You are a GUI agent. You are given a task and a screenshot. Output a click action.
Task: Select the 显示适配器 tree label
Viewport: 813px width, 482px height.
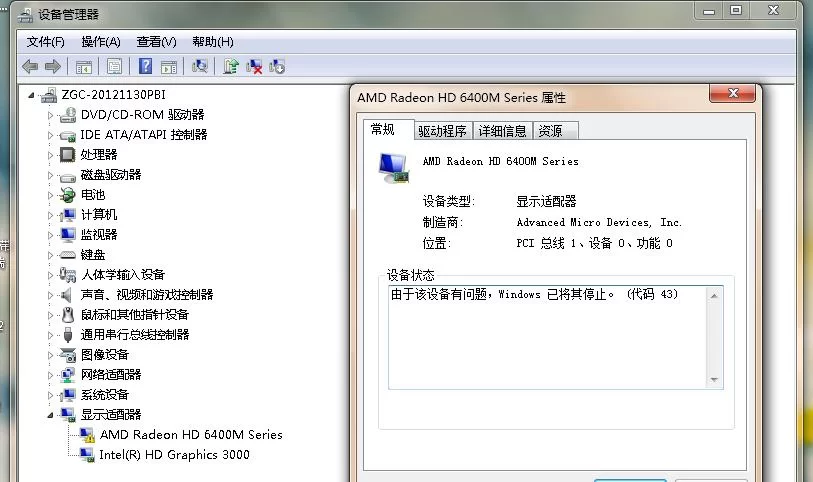click(x=111, y=415)
